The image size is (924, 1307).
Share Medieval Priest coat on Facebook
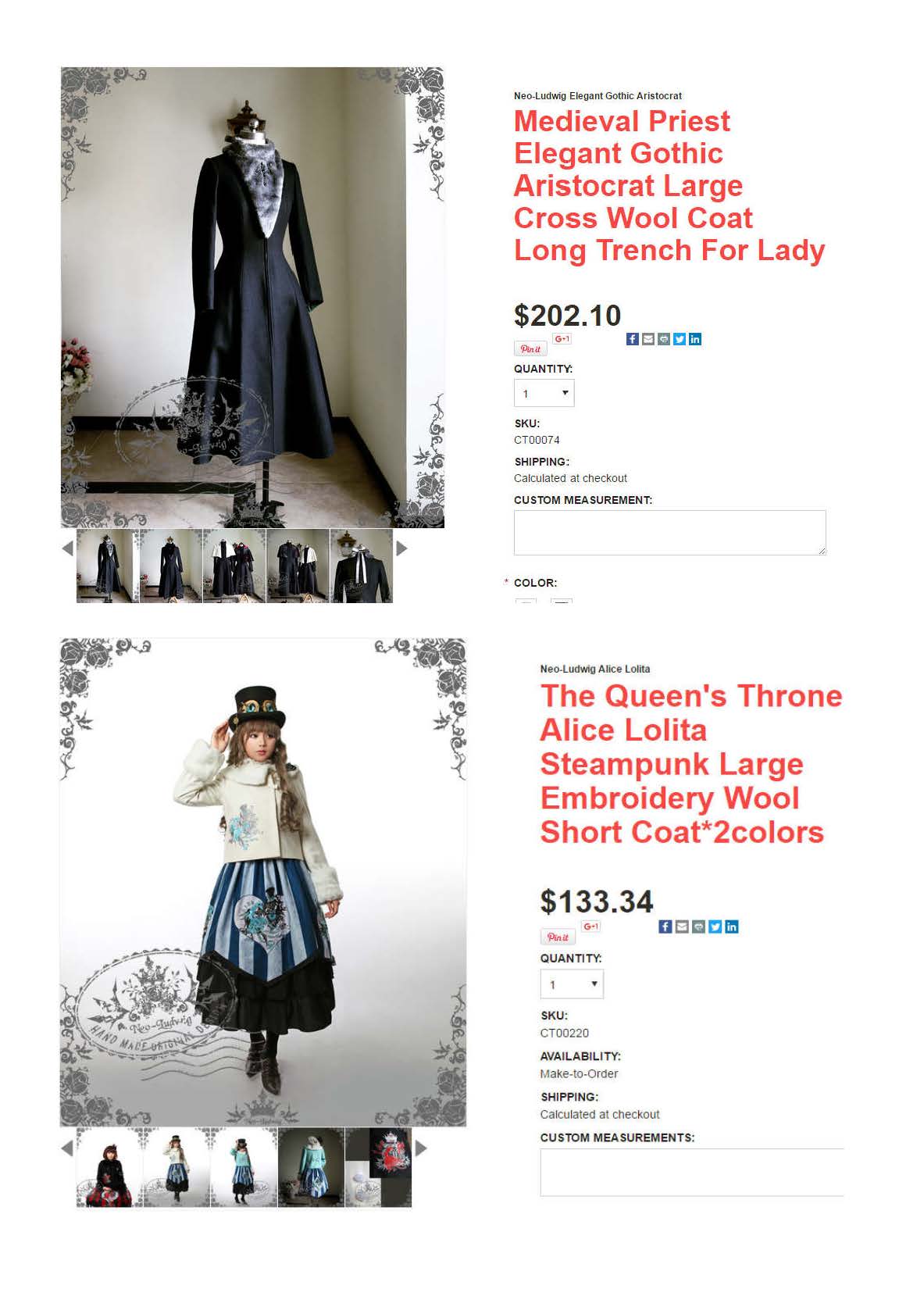[x=633, y=339]
